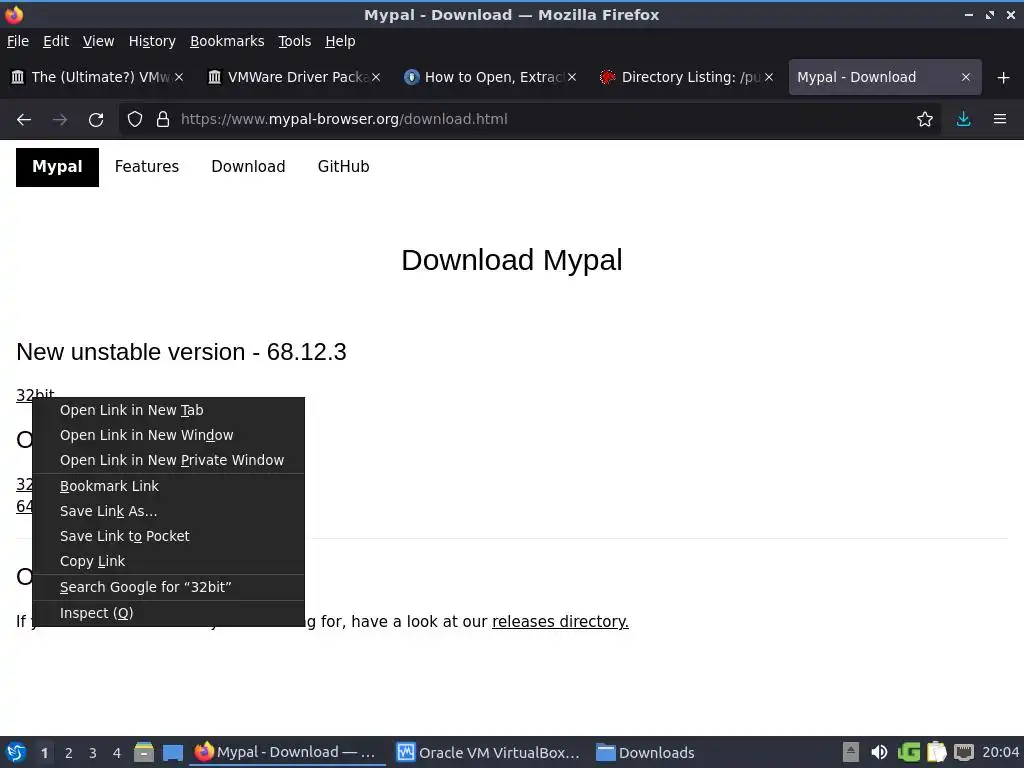This screenshot has height=768, width=1024.
Task: Switch to Oracle VM VirtualBox taskbar window
Action: point(488,753)
